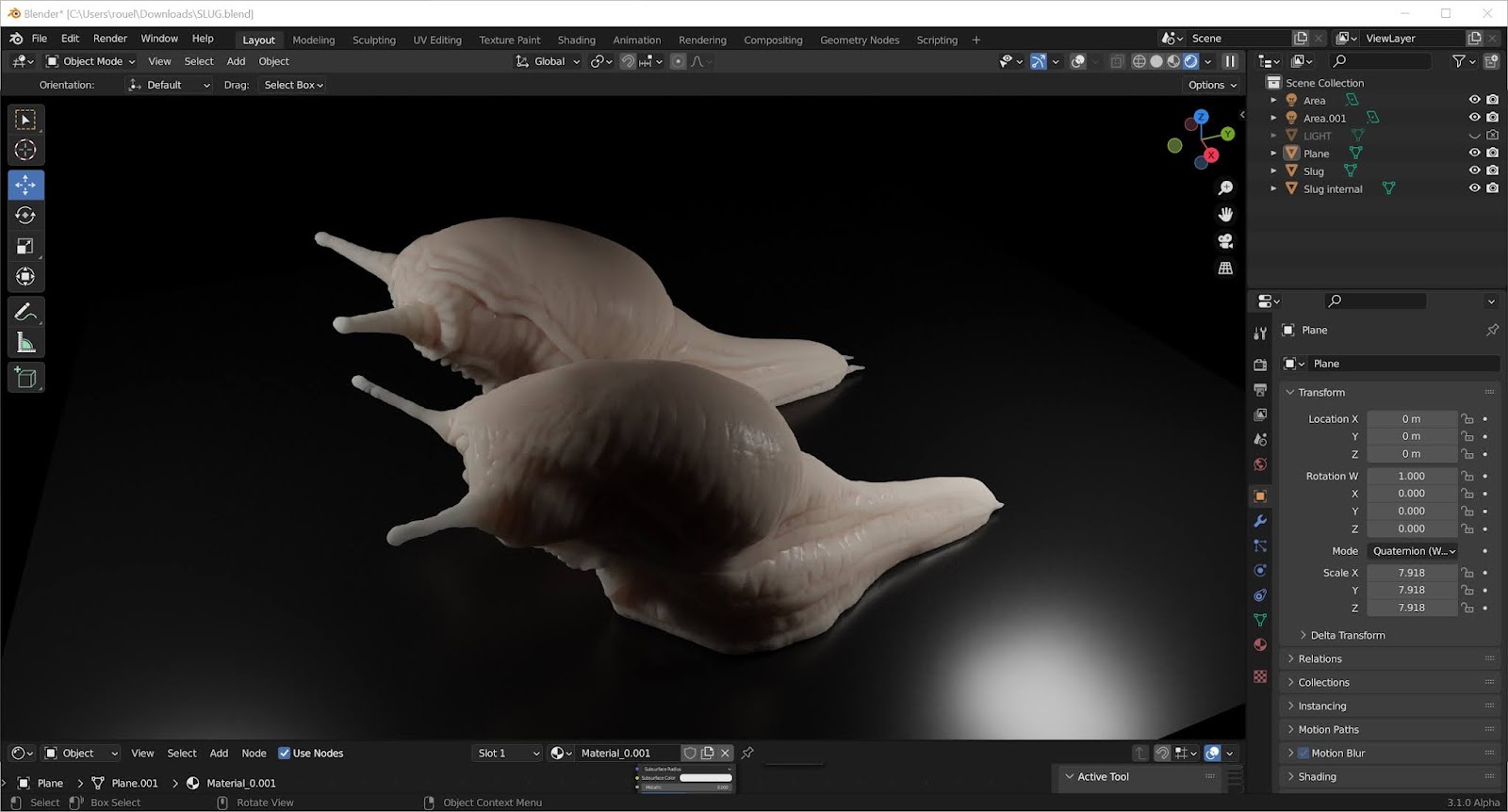Open the node editor Node menu
Screen dimensions: 1508x812
pos(254,753)
